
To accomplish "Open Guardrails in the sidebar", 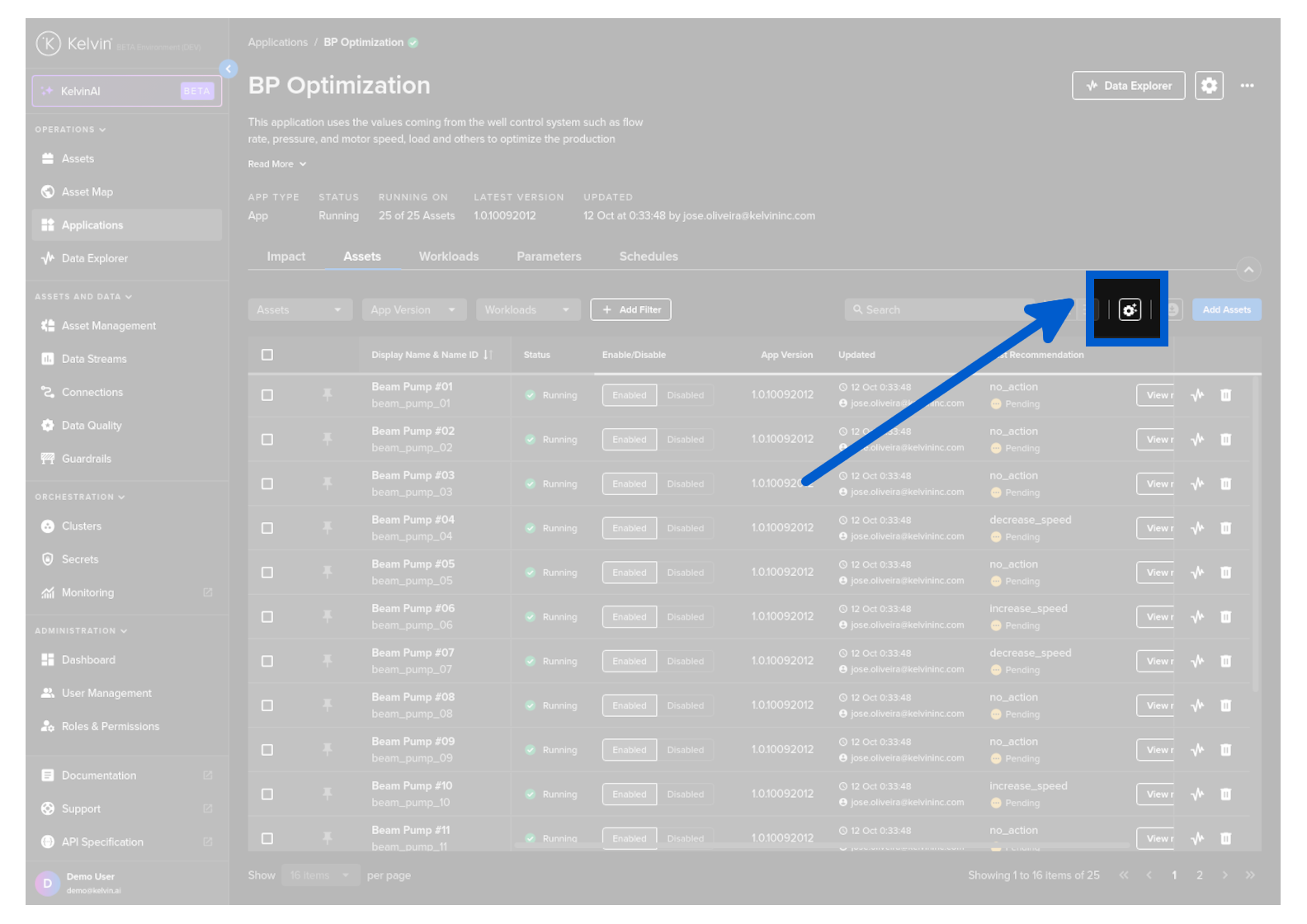I will (86, 459).
